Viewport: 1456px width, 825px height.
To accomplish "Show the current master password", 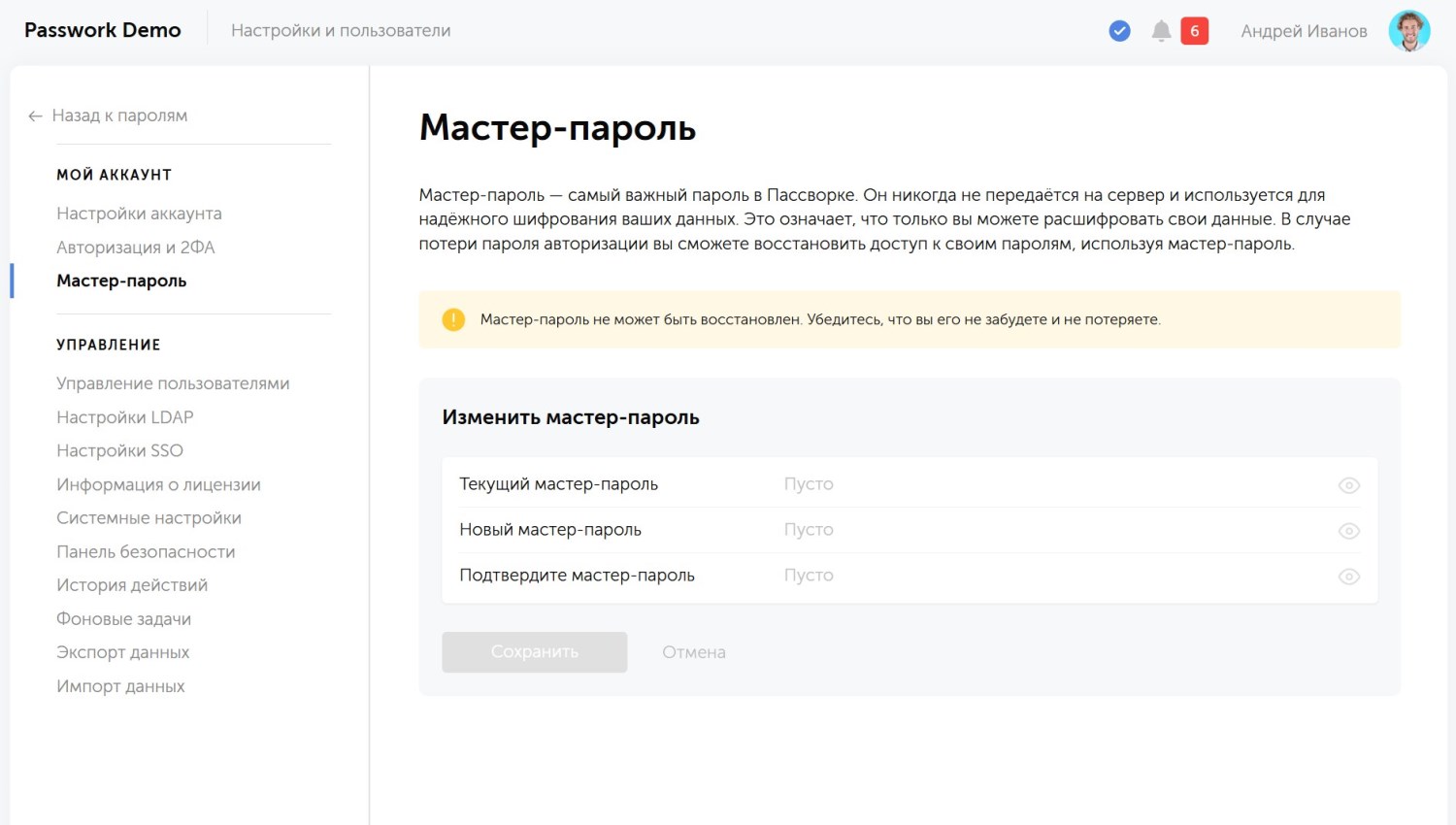I will pos(1348,485).
